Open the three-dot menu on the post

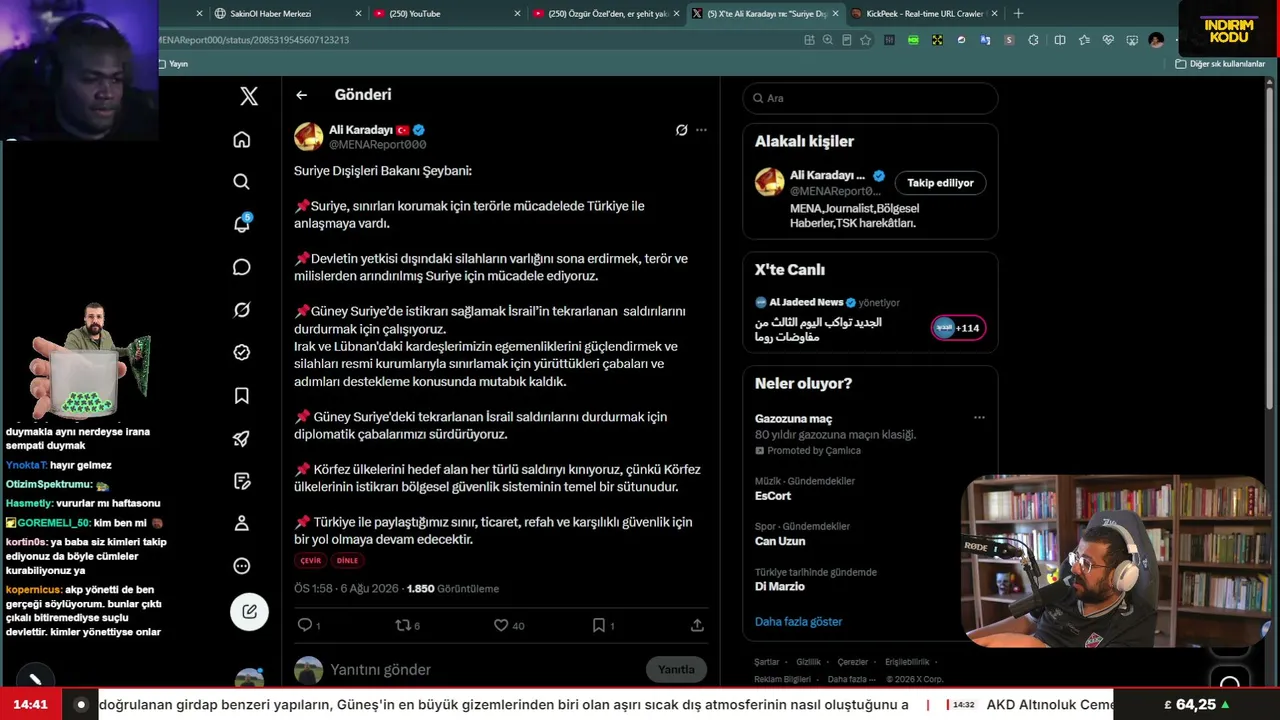701,130
